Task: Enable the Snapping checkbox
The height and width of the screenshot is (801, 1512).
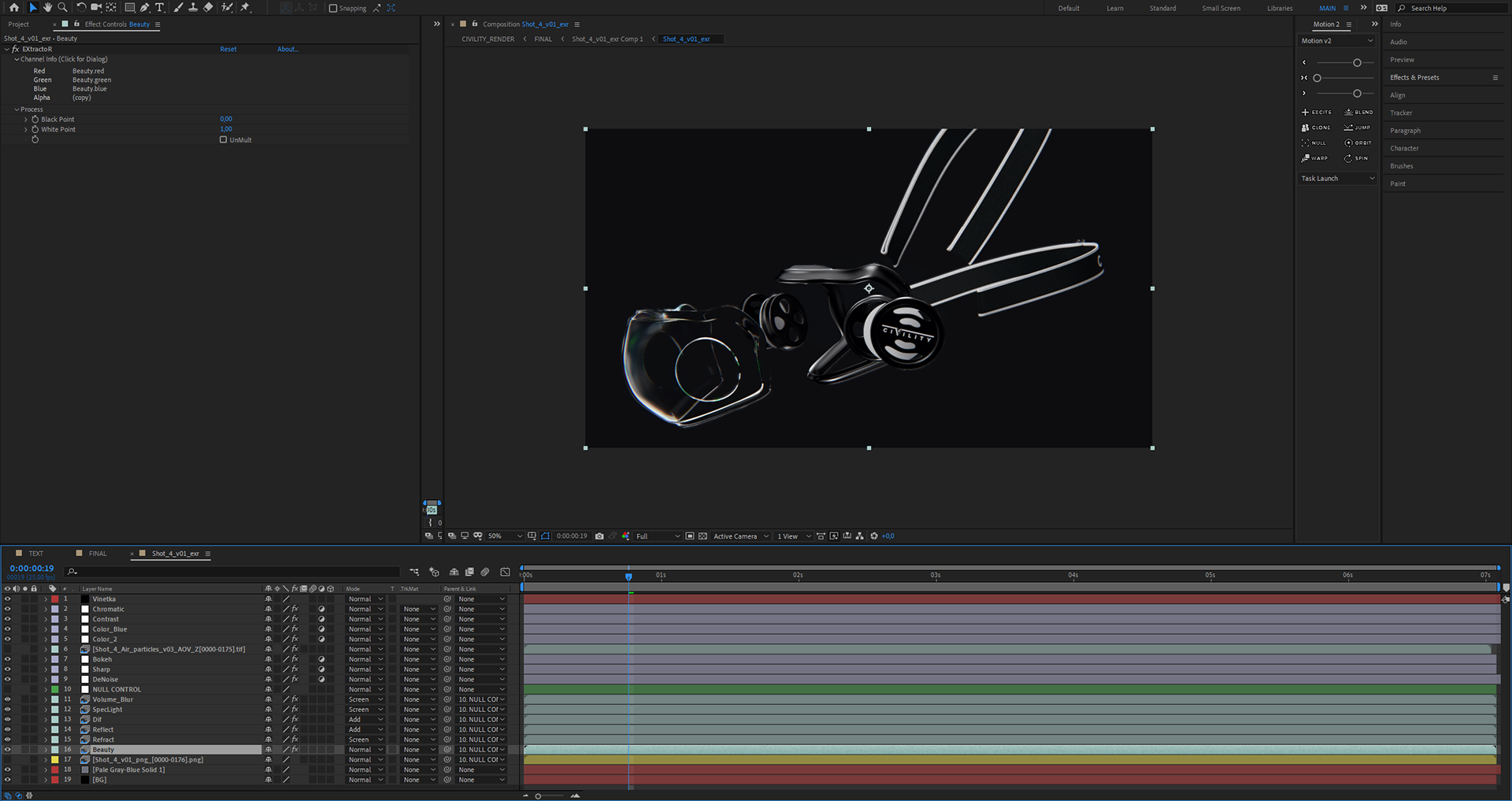Action: point(333,8)
